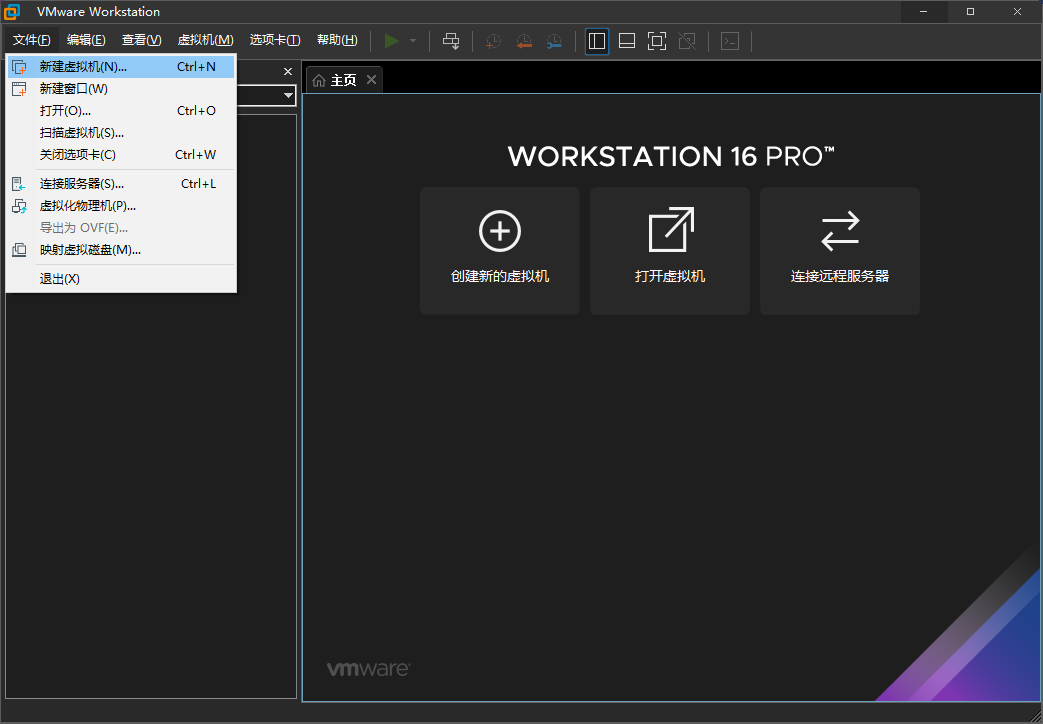Expand the library search dropdown arrow
This screenshot has width=1043, height=724.
click(288, 96)
